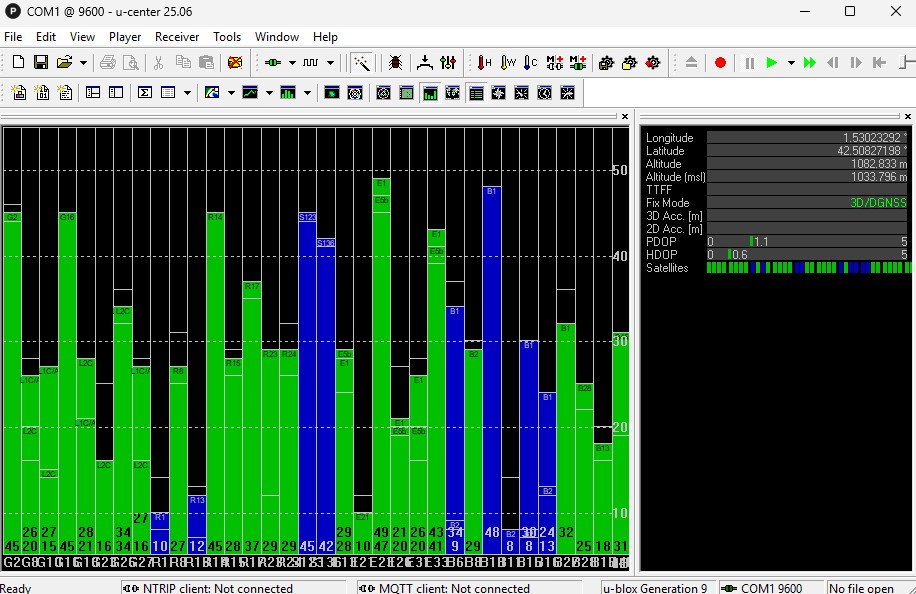
Task: Click the save file floppy icon
Action: pos(41,62)
